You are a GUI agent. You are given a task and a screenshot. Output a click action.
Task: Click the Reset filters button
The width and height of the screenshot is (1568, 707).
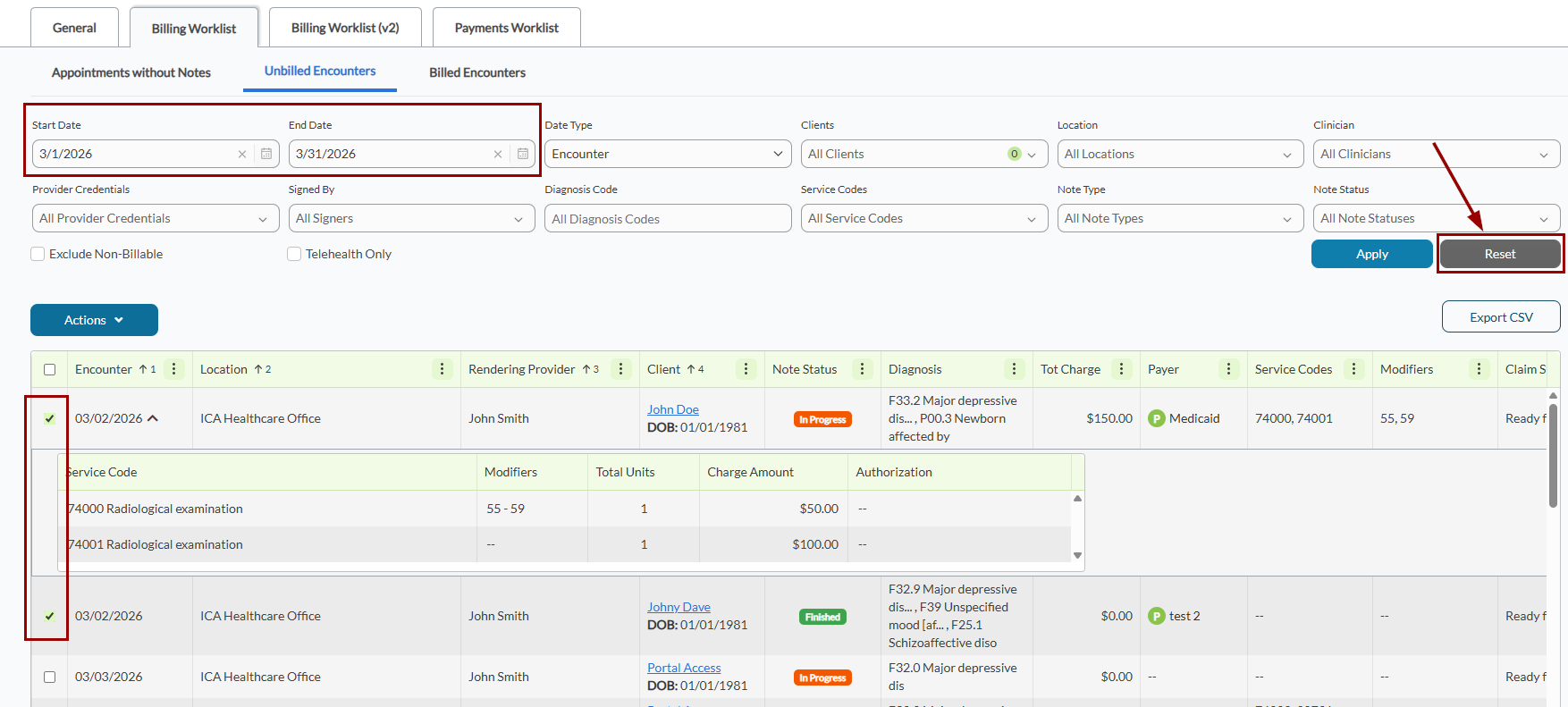(1499, 254)
